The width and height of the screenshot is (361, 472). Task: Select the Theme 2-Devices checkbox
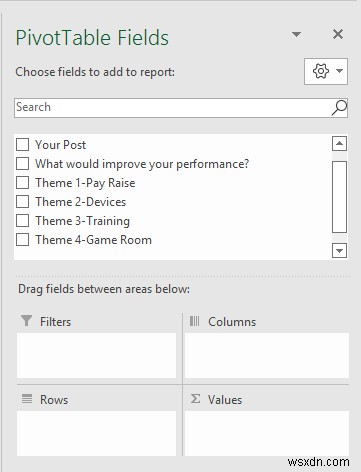pos(23,202)
